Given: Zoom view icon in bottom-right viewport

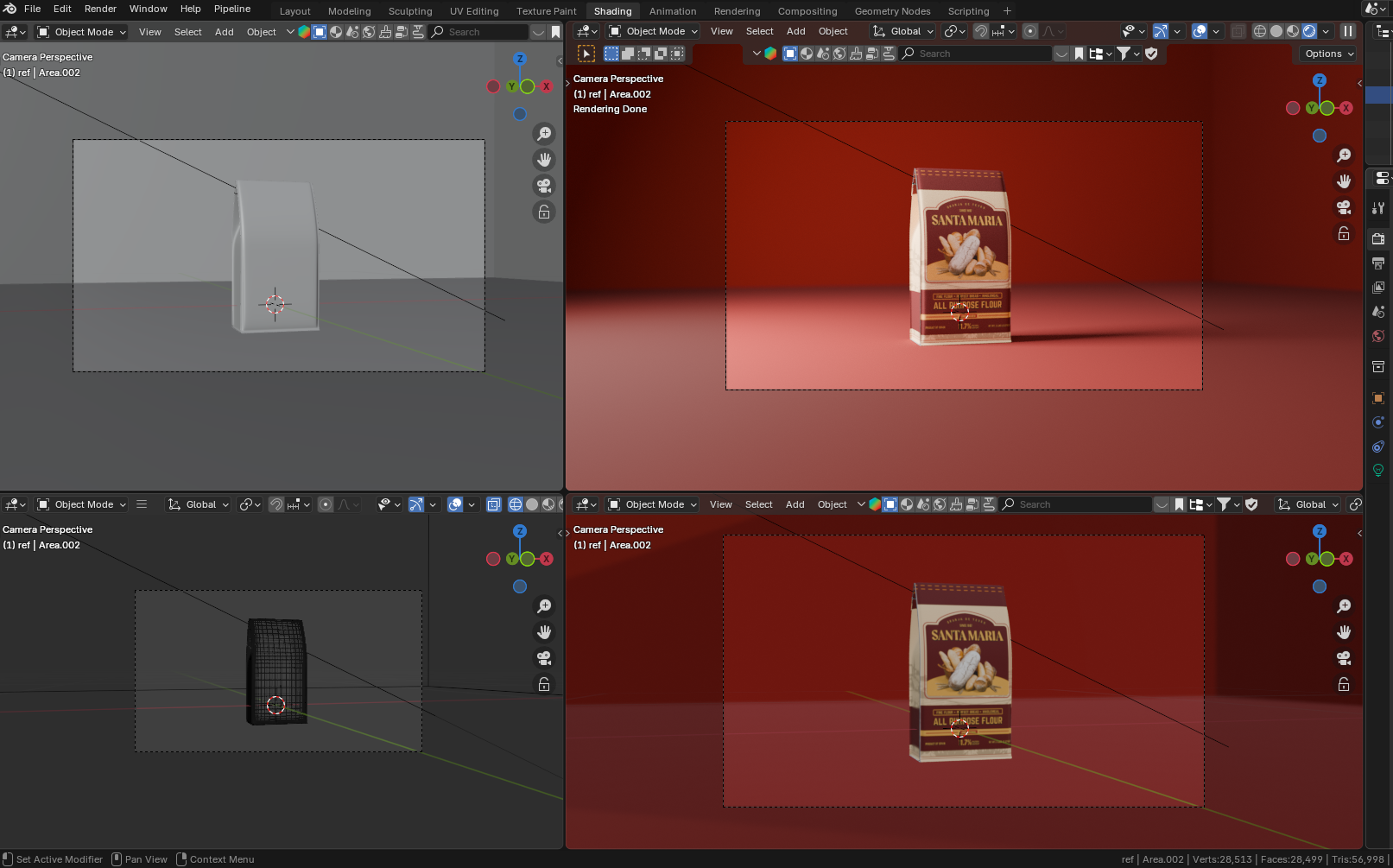Looking at the screenshot, I should [x=1344, y=606].
